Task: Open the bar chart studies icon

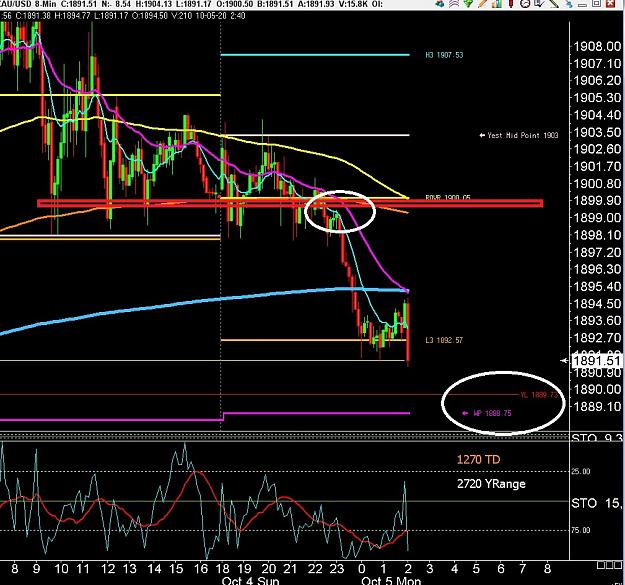Action: coord(497,4)
